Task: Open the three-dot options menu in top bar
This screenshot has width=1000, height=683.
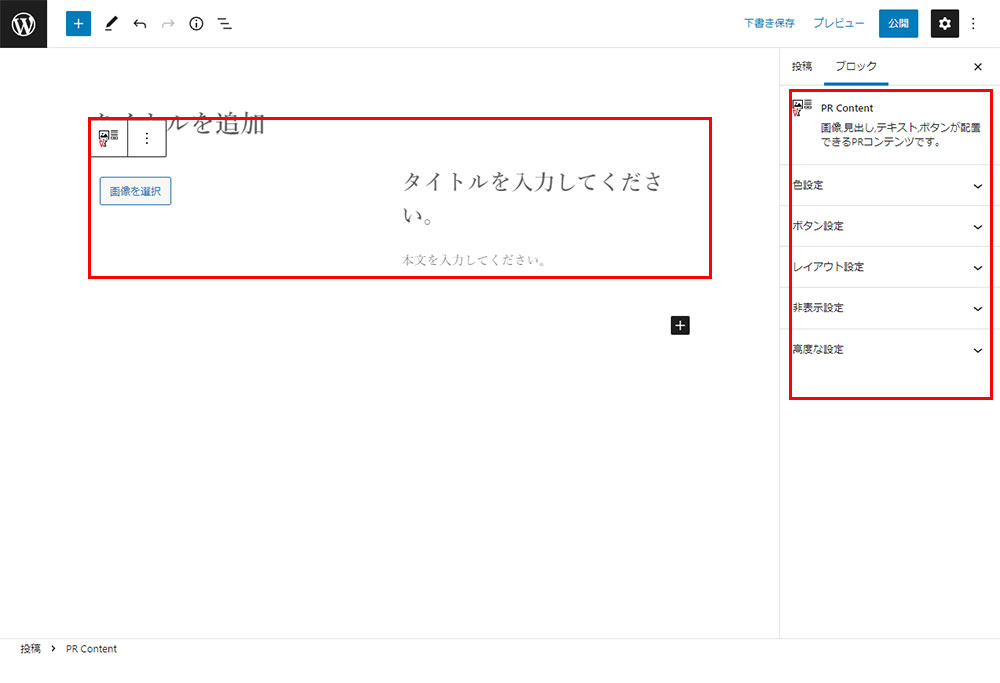Action: 974,24
